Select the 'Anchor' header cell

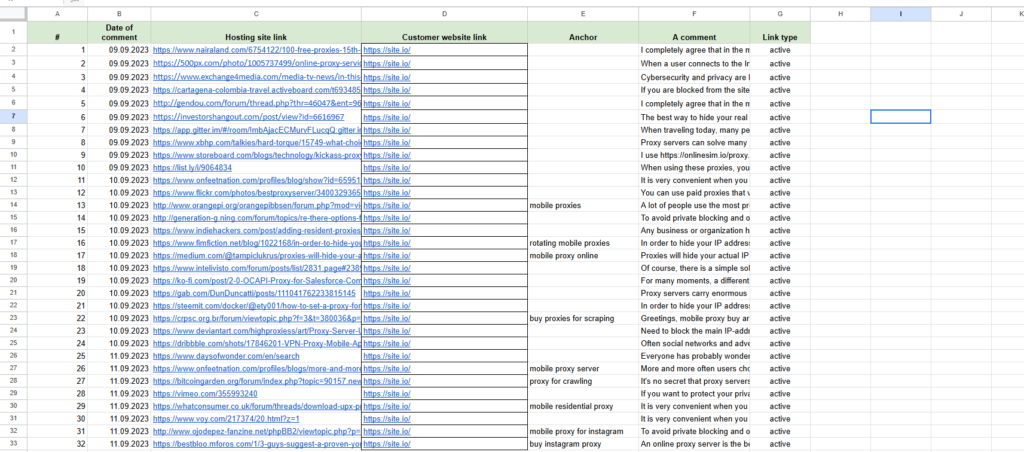(583, 37)
